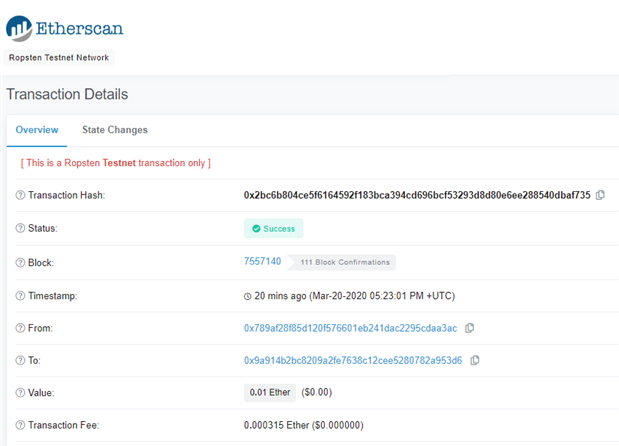Click help icon beside Transaction Hash

coord(20,195)
